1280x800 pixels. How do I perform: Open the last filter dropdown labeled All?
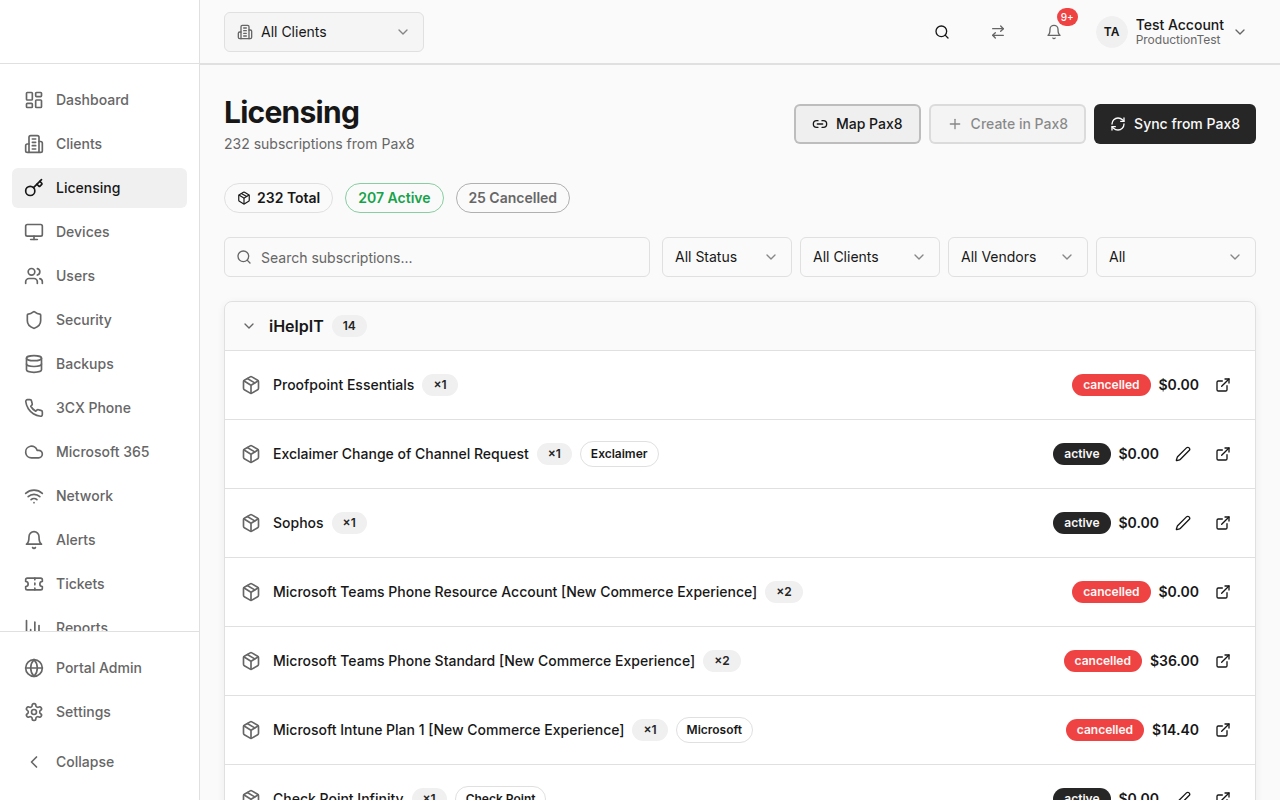coord(1176,257)
